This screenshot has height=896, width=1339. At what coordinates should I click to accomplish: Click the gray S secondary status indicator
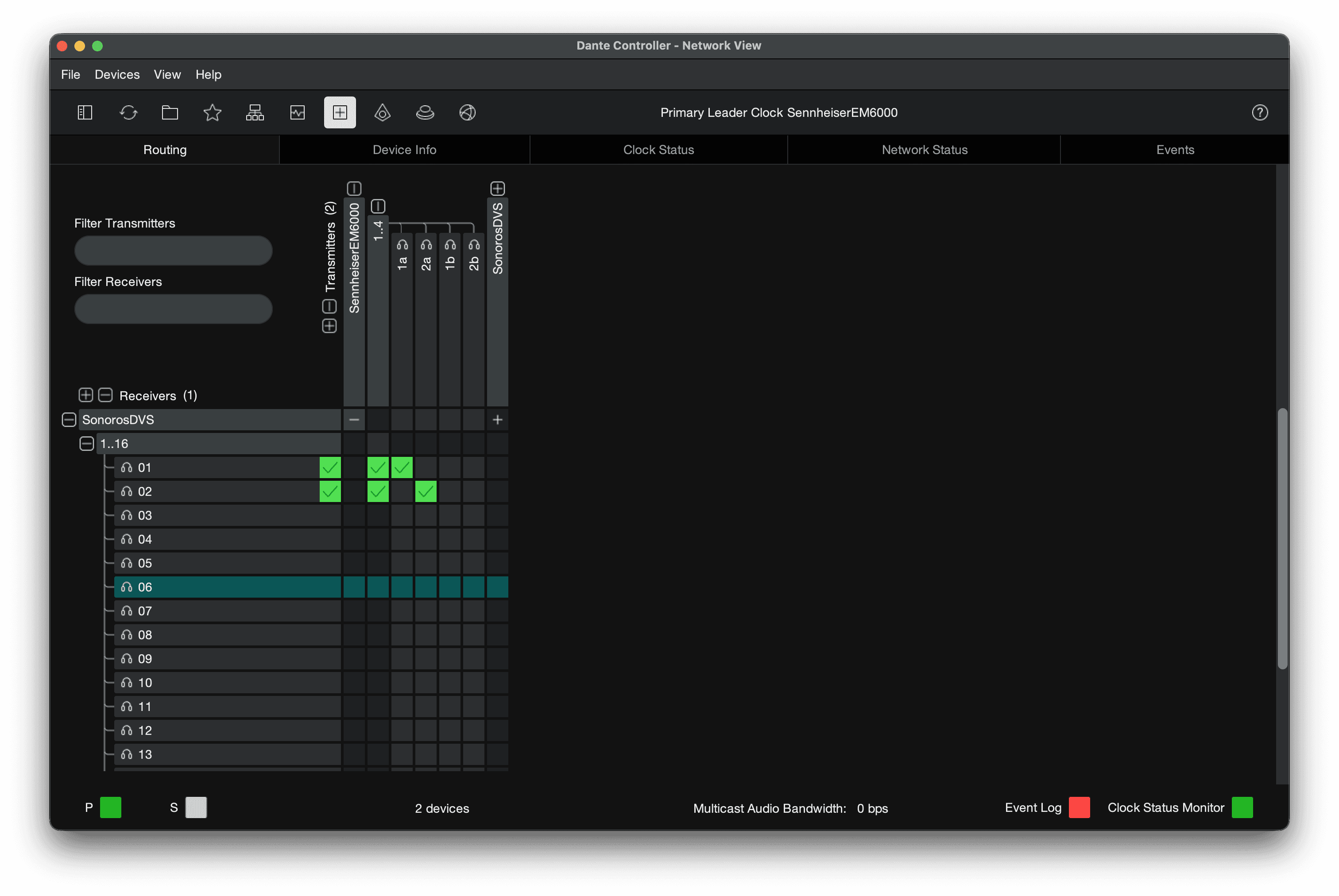[x=196, y=807]
